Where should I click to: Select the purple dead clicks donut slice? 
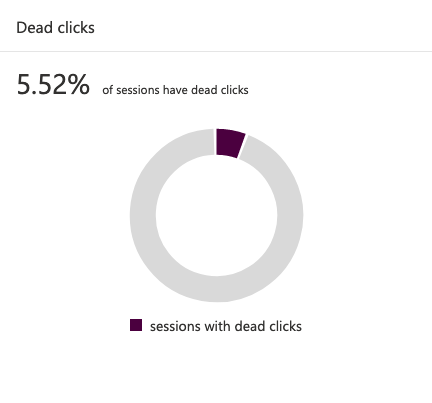point(229,143)
